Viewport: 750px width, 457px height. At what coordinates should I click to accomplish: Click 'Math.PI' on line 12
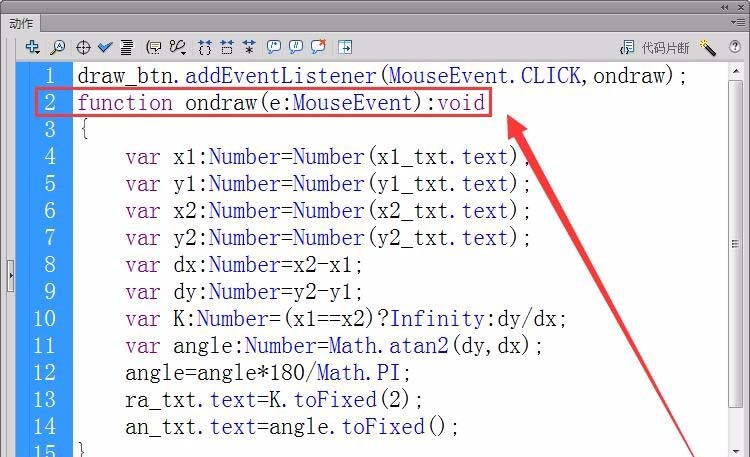tap(359, 372)
